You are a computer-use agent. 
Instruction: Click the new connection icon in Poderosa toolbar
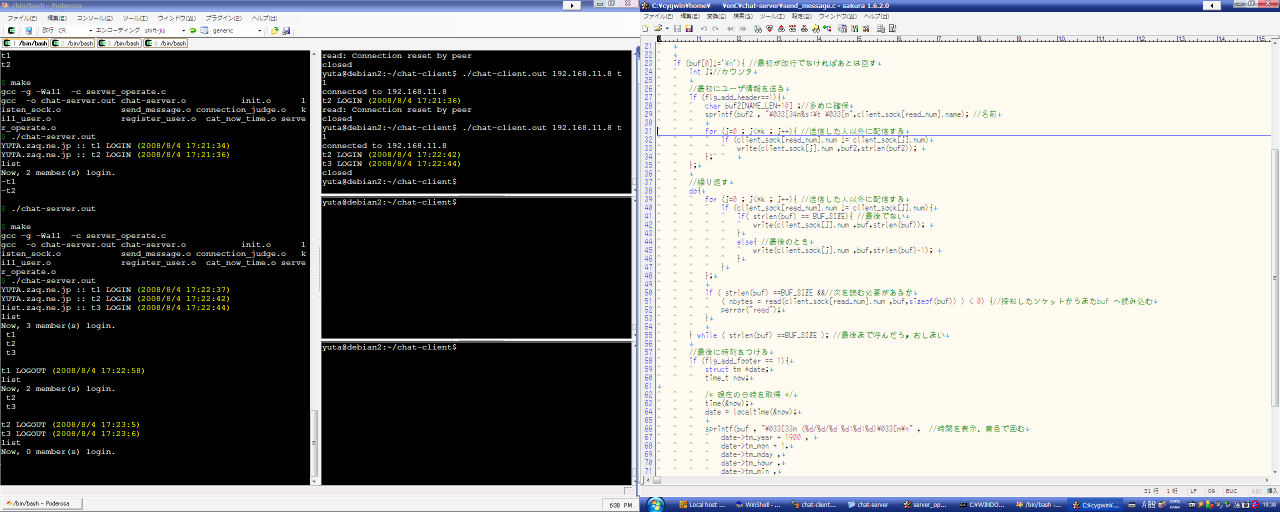click(10, 30)
